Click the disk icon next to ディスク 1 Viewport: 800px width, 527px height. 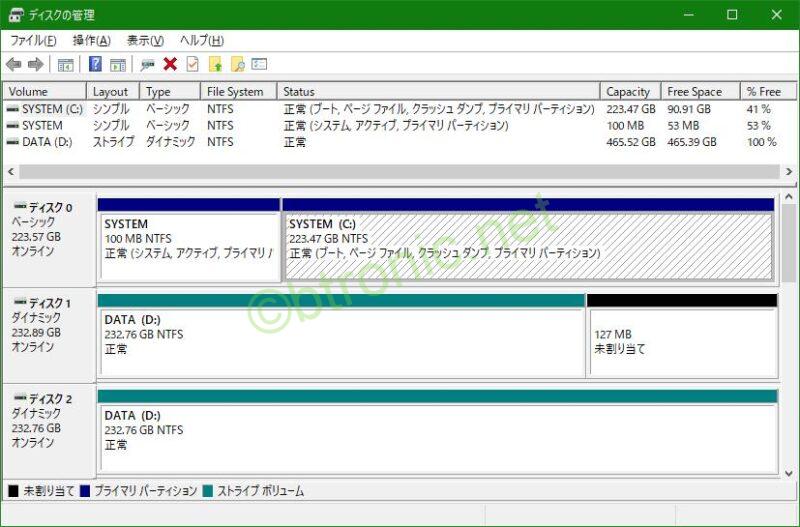tap(20, 302)
